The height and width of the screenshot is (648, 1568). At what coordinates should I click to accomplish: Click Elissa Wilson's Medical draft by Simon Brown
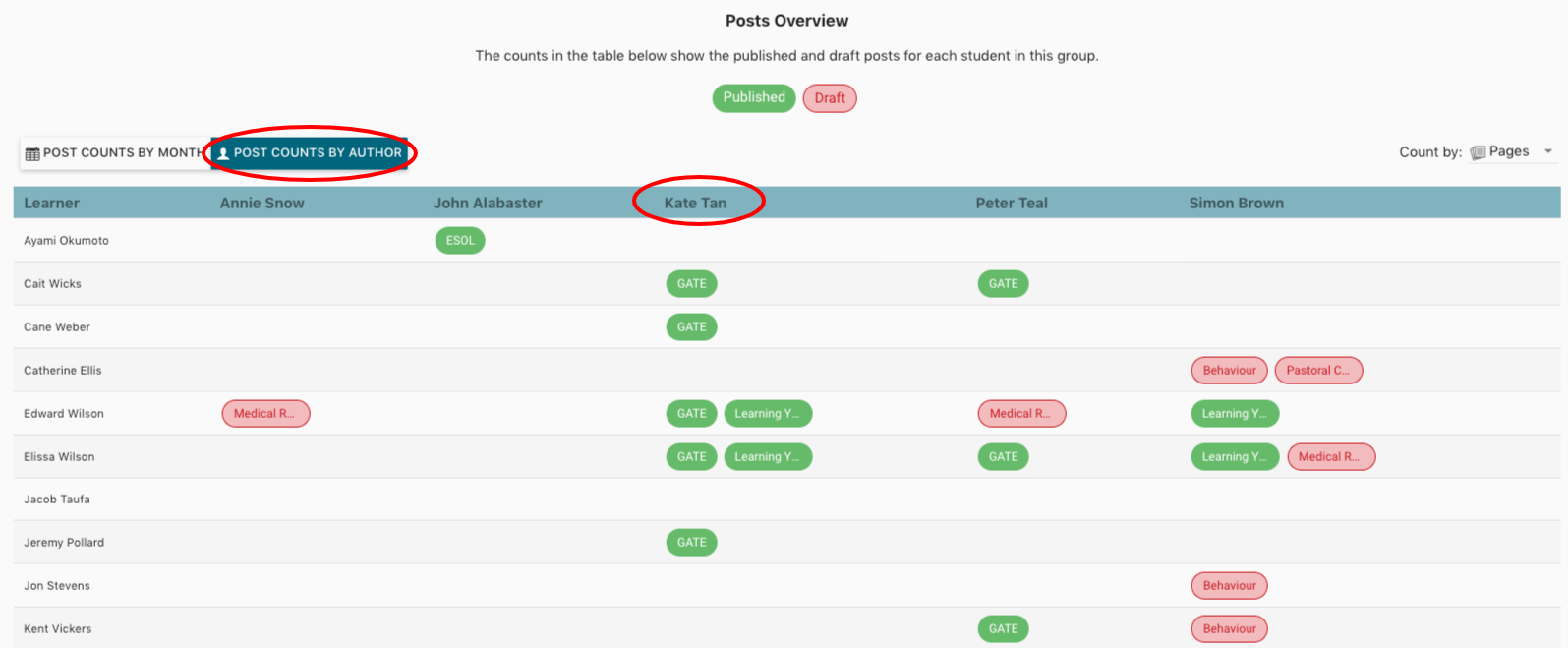1331,457
